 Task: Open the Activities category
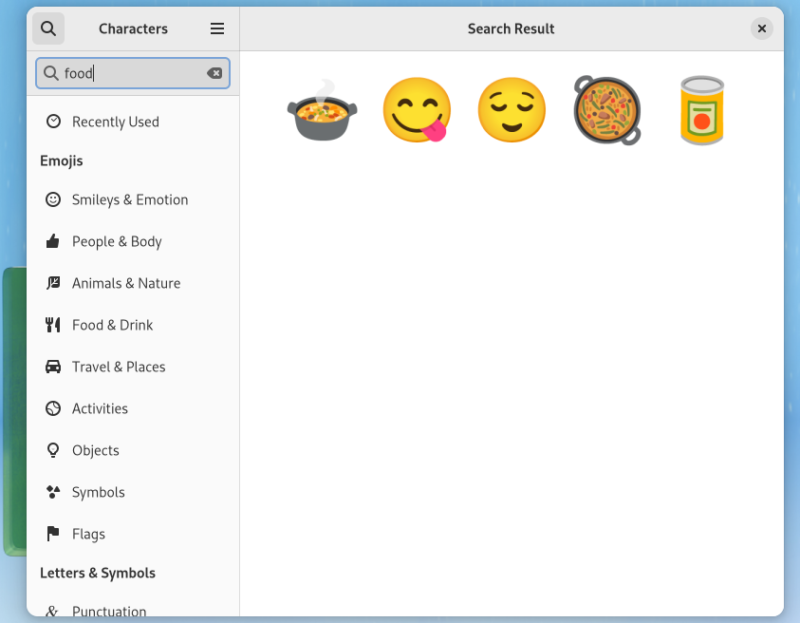coord(133,409)
